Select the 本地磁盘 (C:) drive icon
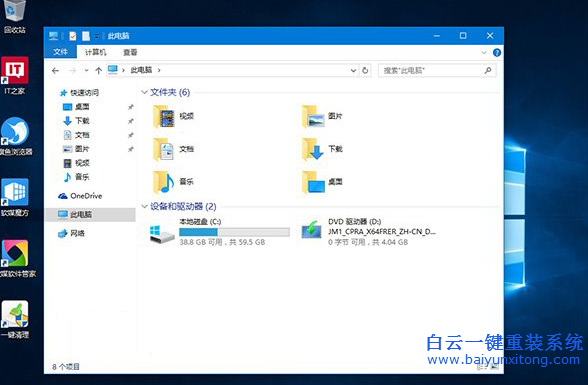Screen dimensions: 588x385 pyautogui.click(x=162, y=233)
